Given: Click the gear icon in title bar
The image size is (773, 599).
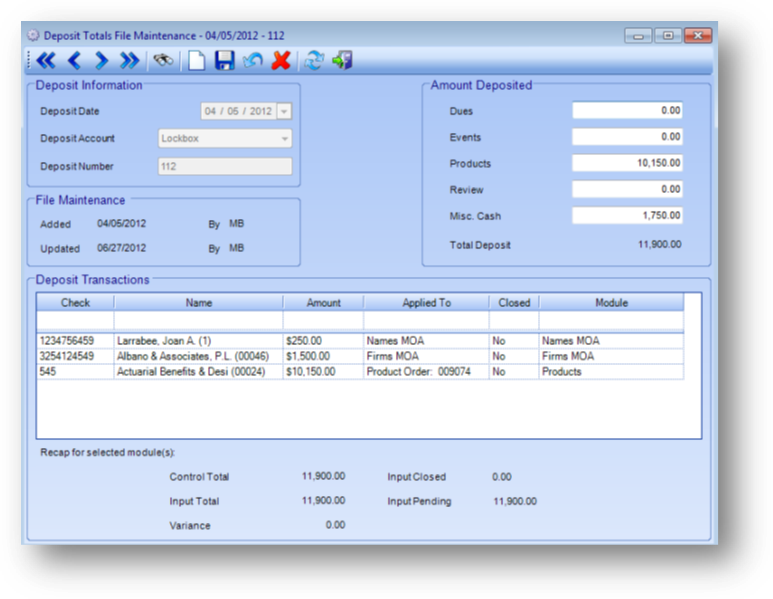Looking at the screenshot, I should tap(33, 35).
